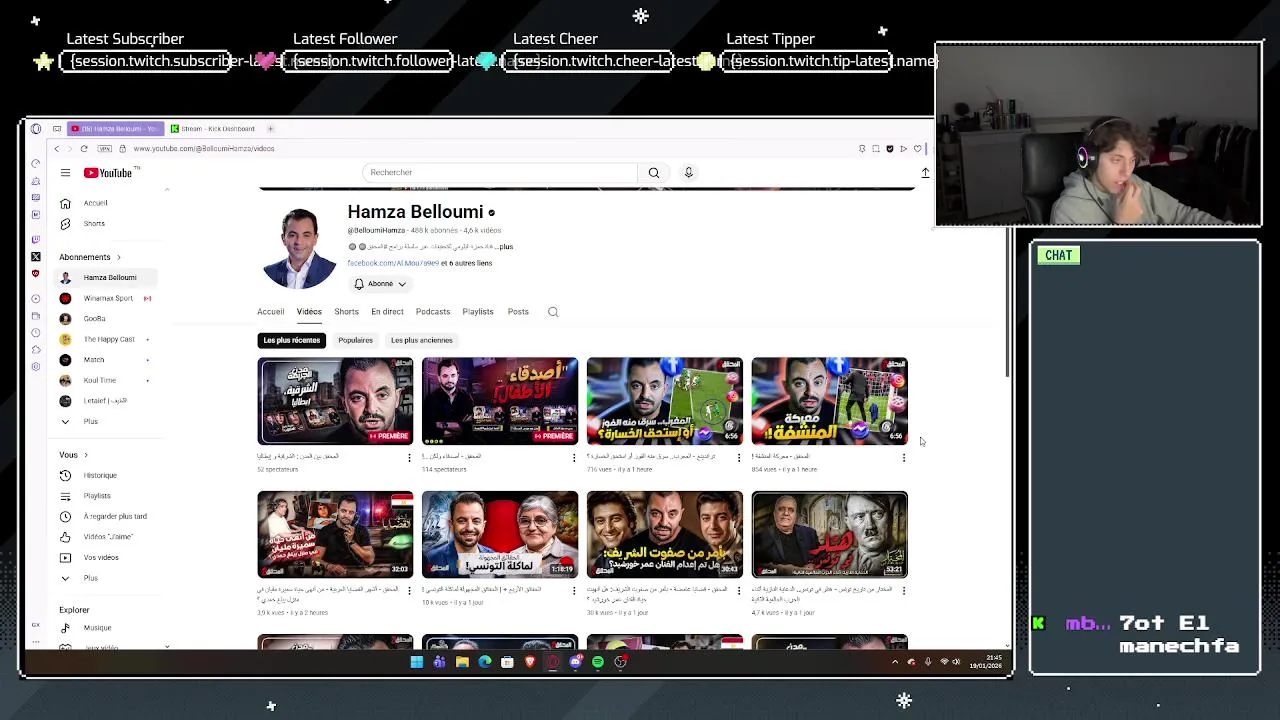The image size is (1280, 720).
Task: Switch to the Posts channel tab
Action: pos(518,312)
